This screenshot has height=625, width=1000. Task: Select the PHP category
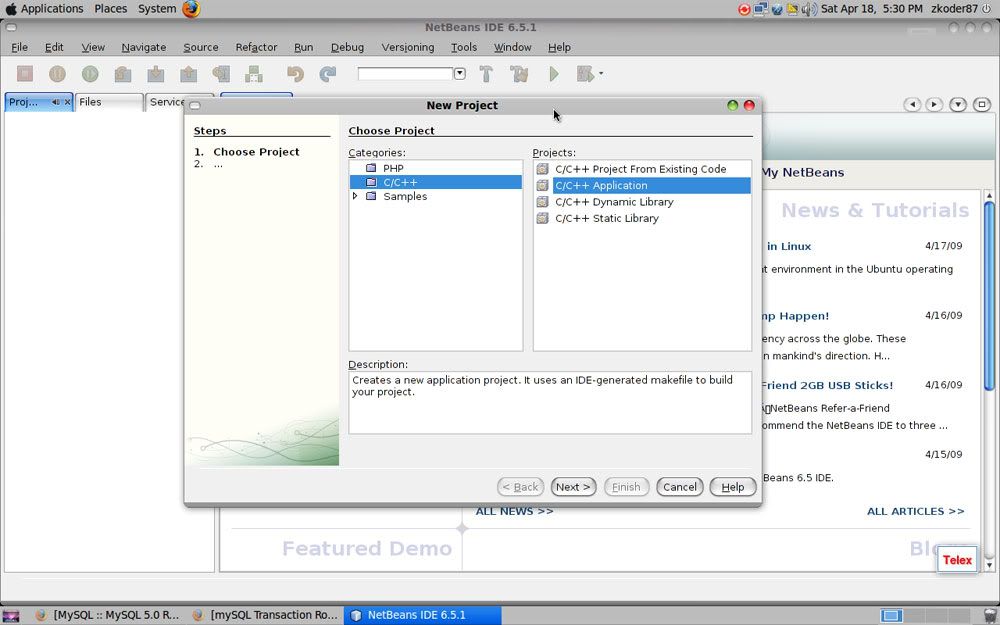pos(393,168)
